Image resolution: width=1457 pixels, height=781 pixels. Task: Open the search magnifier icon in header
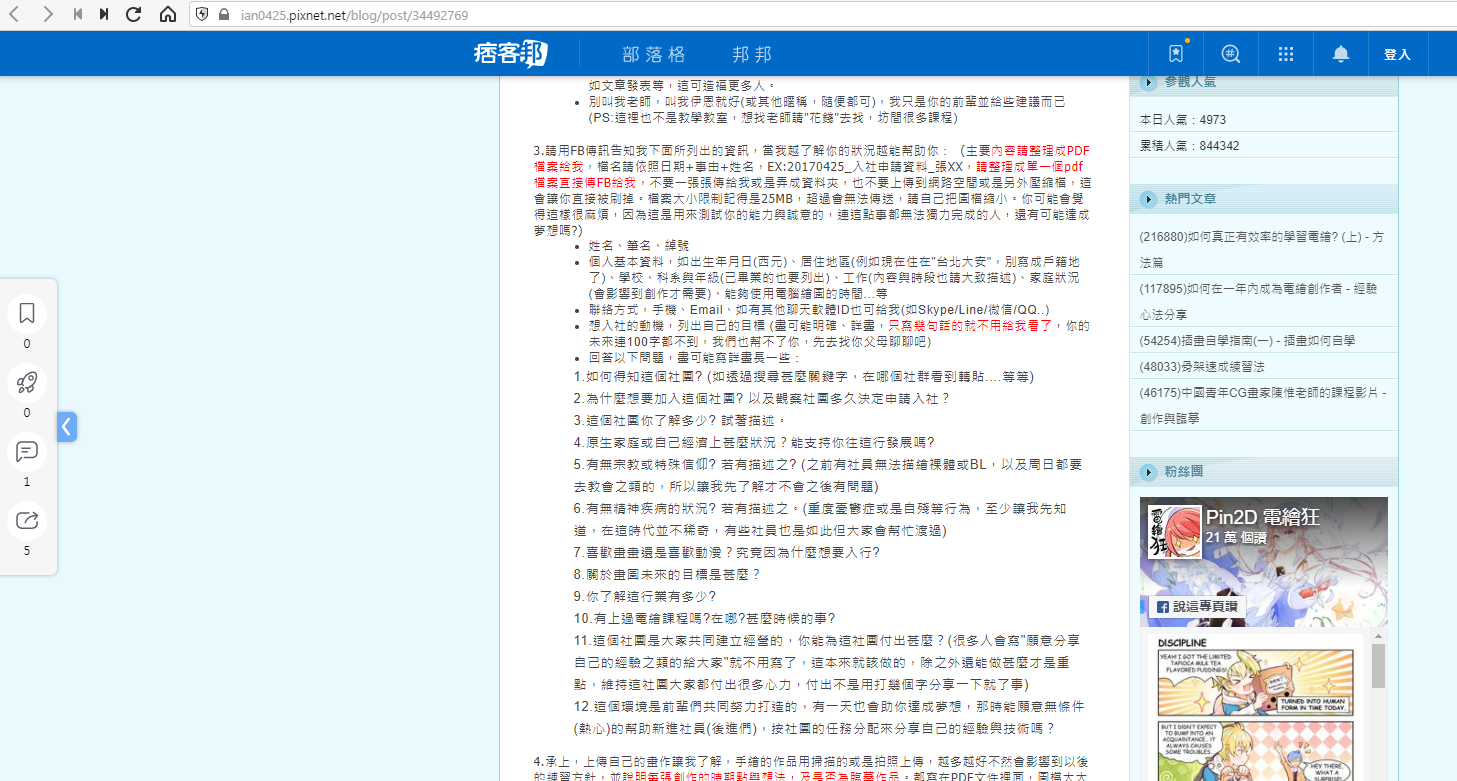pyautogui.click(x=1231, y=54)
